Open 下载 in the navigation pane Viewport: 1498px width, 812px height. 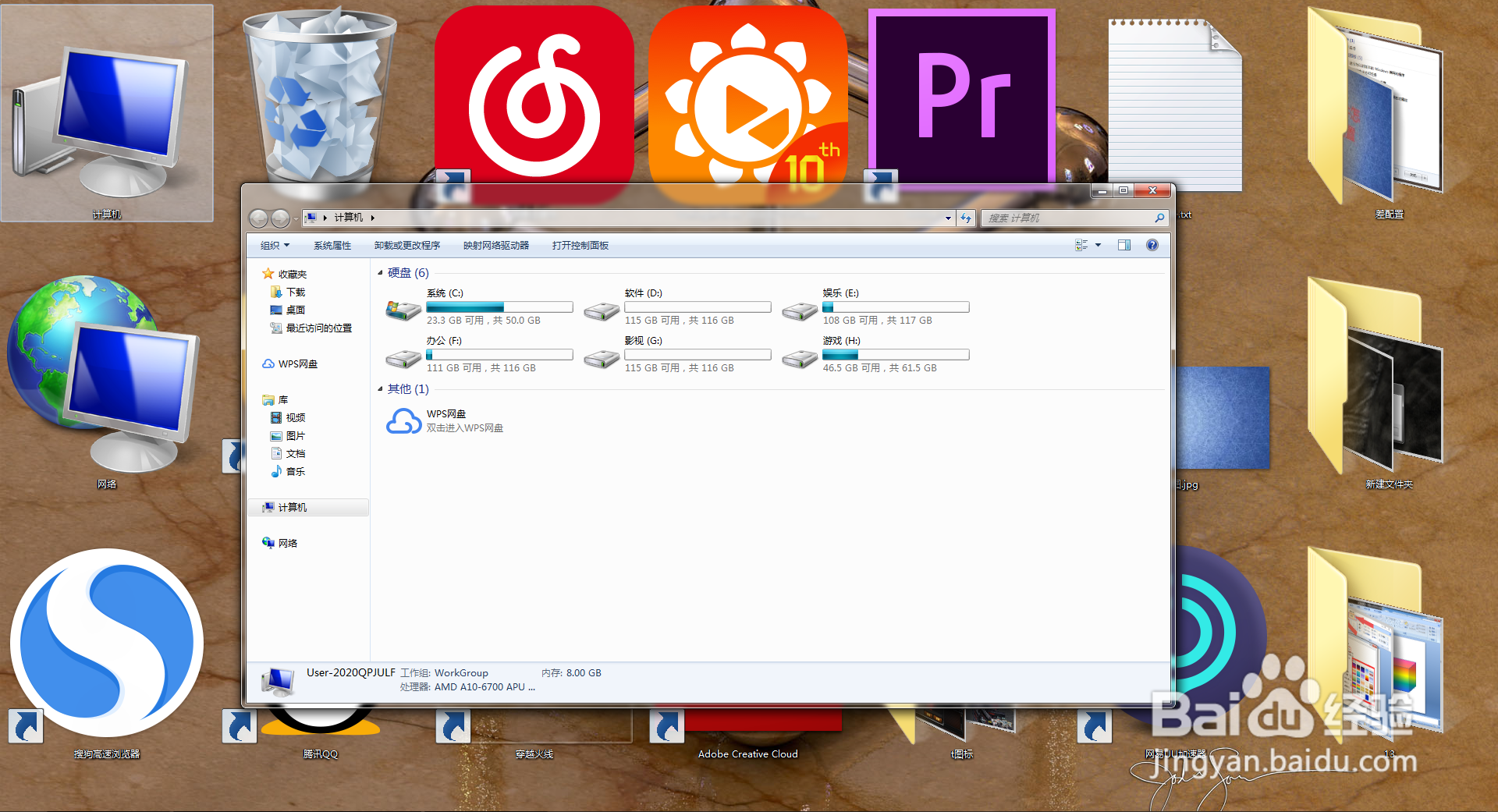click(x=287, y=292)
